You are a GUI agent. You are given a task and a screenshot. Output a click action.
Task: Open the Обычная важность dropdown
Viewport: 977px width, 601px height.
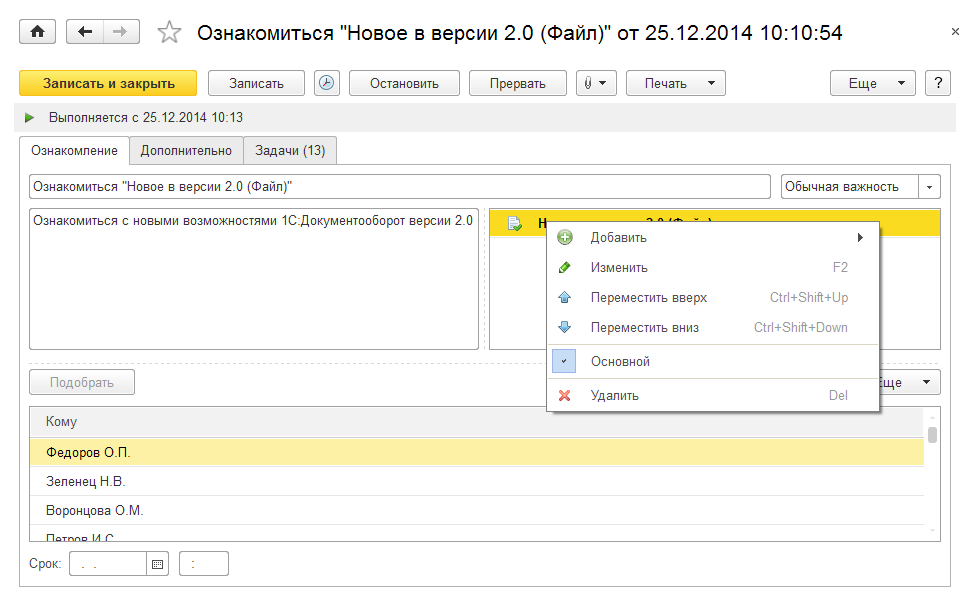[x=930, y=187]
